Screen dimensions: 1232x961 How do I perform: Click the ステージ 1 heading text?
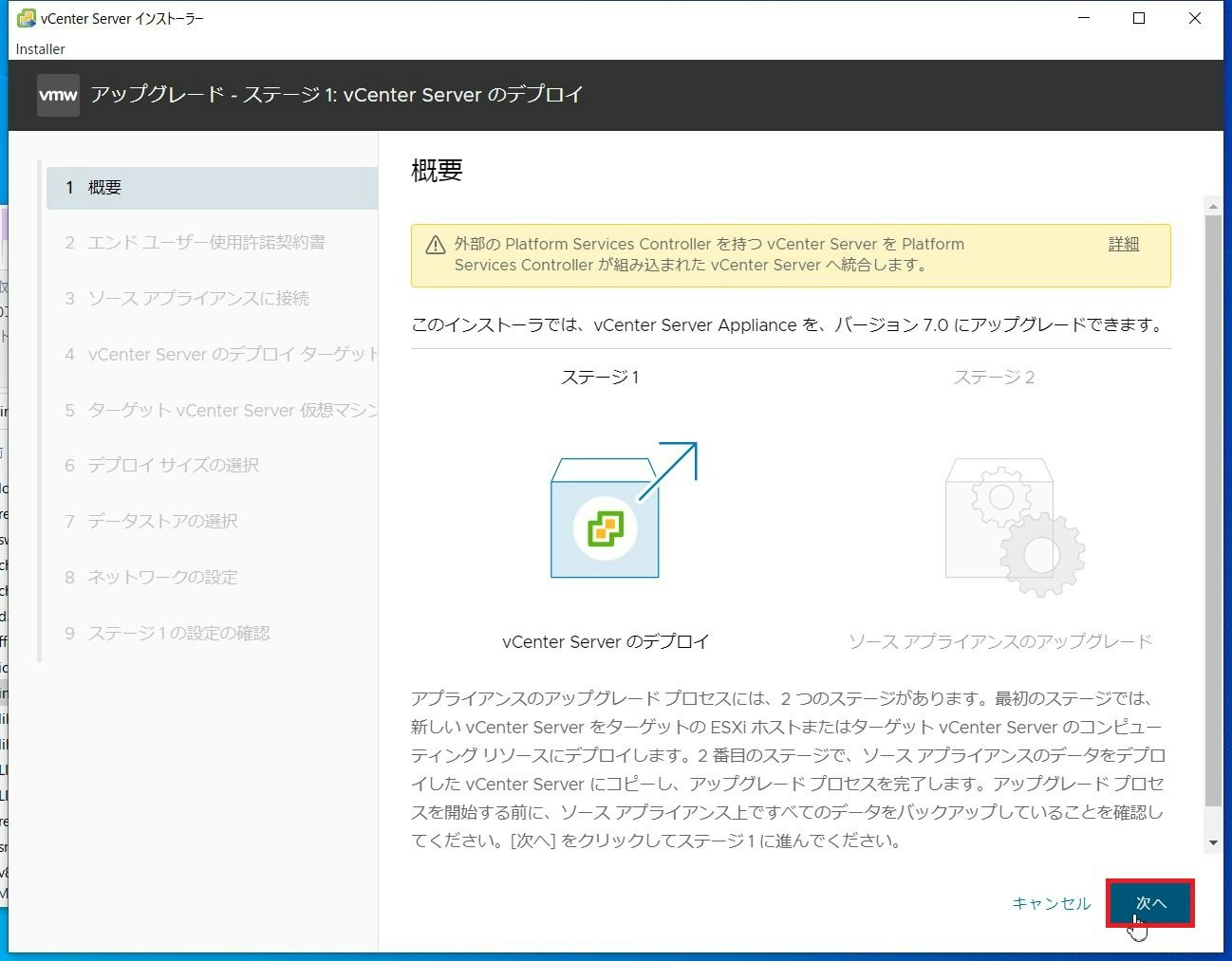pyautogui.click(x=600, y=378)
